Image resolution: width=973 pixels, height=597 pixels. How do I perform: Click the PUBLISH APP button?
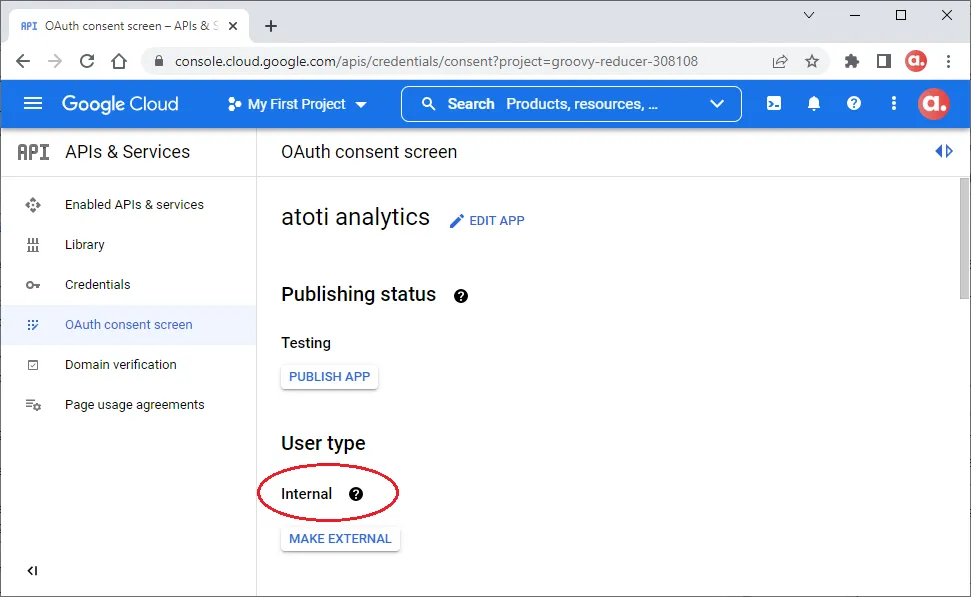coord(330,377)
